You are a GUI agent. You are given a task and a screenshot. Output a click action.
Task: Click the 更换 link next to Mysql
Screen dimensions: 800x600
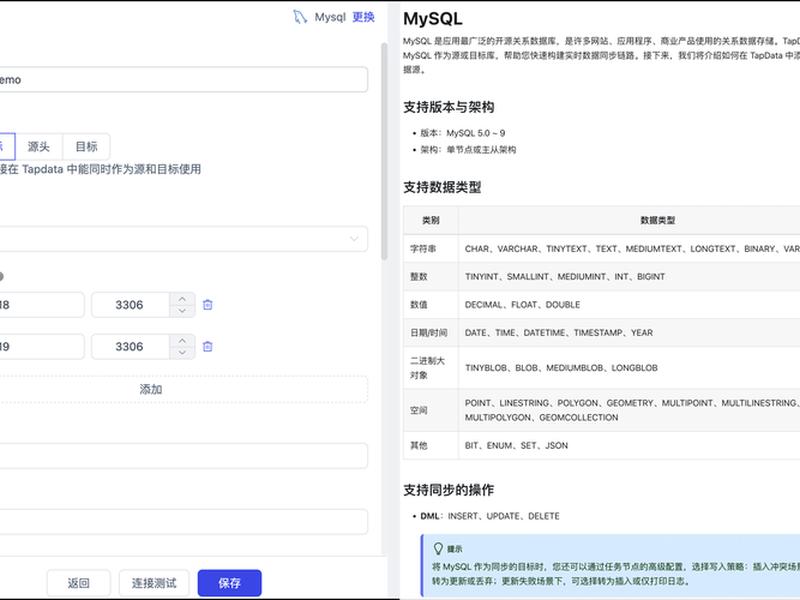coord(363,17)
